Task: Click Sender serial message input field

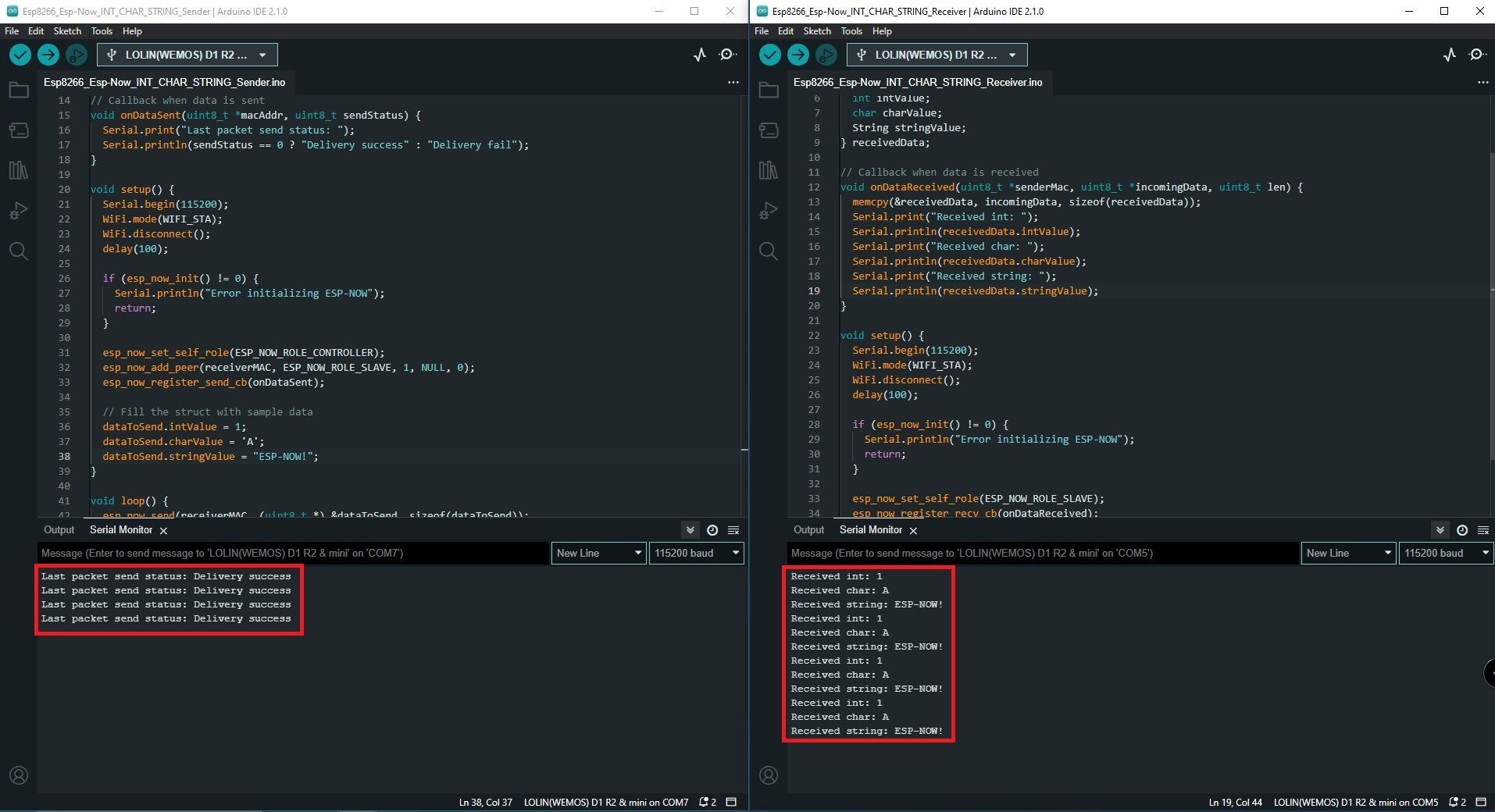Action: [x=293, y=553]
